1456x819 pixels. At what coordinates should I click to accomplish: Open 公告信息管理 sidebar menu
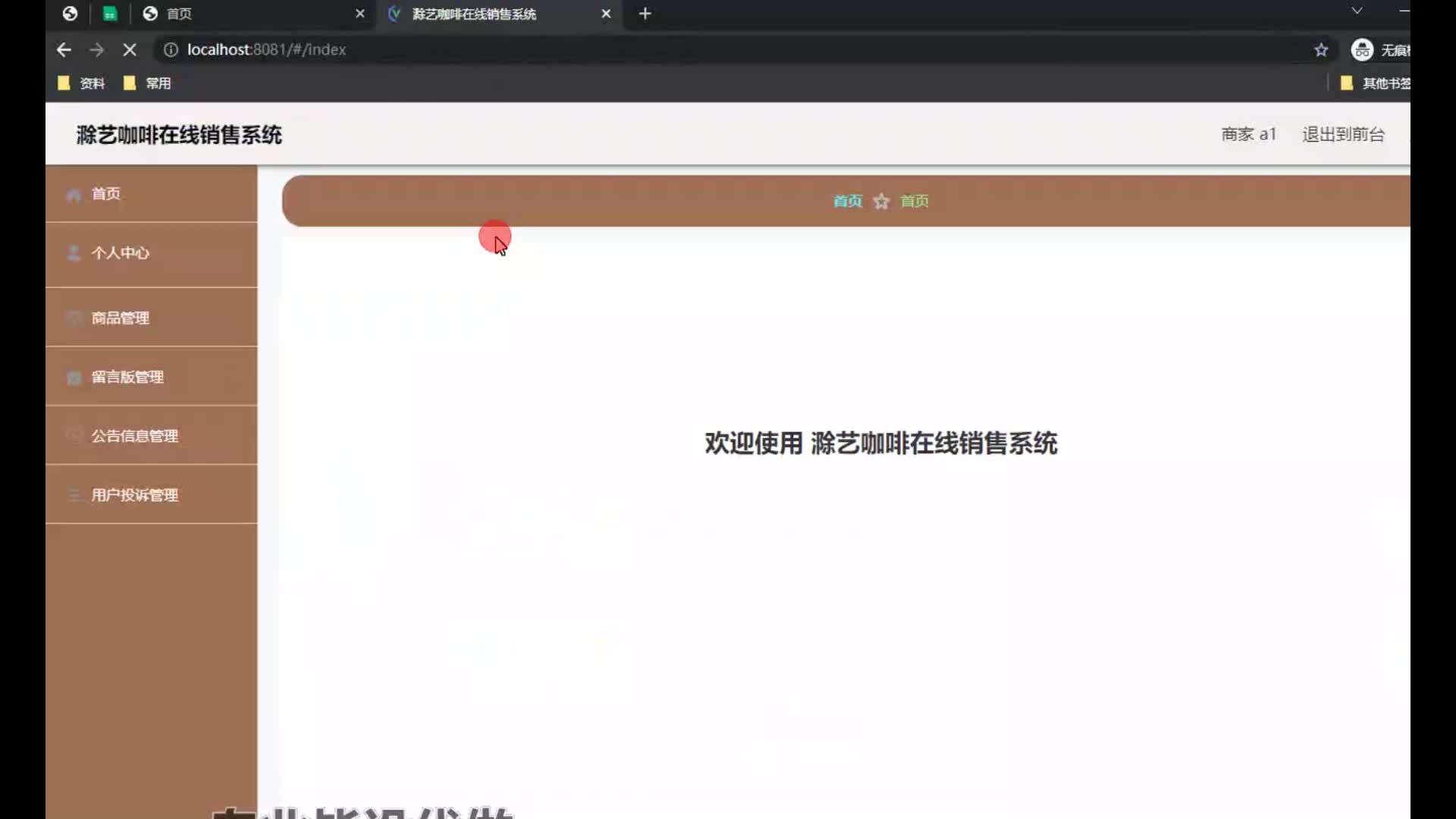(152, 436)
